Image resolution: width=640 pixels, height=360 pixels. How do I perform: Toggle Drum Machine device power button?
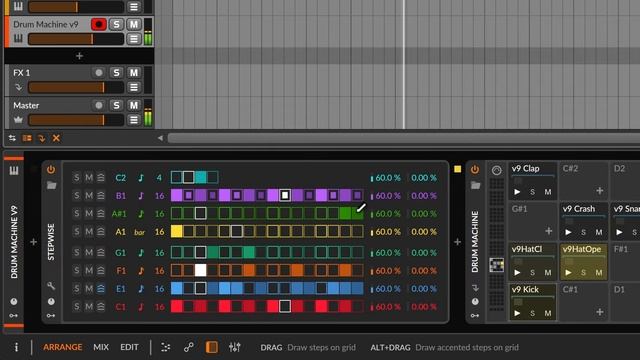[475, 169]
